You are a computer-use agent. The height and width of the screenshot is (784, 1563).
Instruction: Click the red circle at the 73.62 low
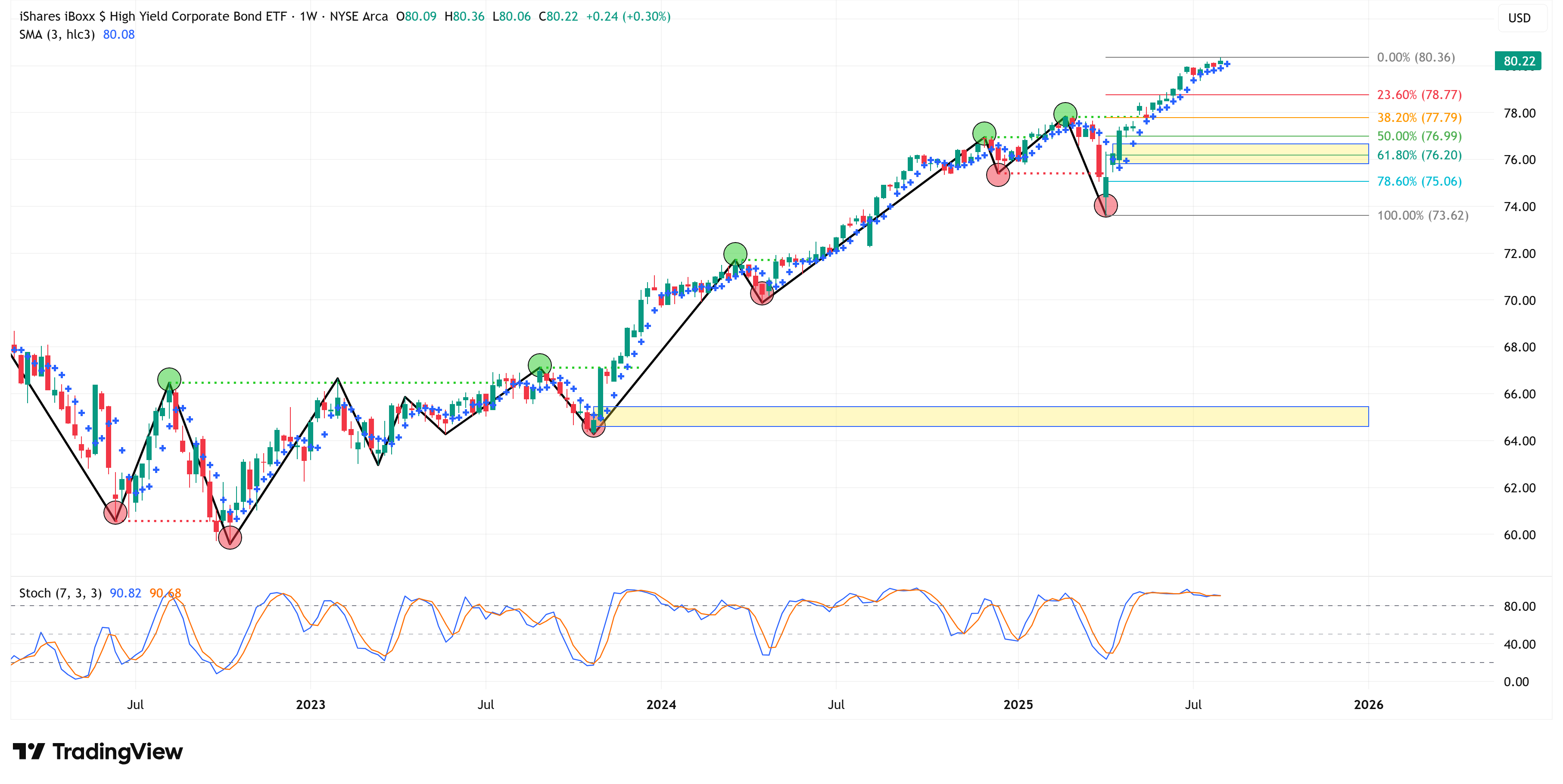[x=1105, y=206]
